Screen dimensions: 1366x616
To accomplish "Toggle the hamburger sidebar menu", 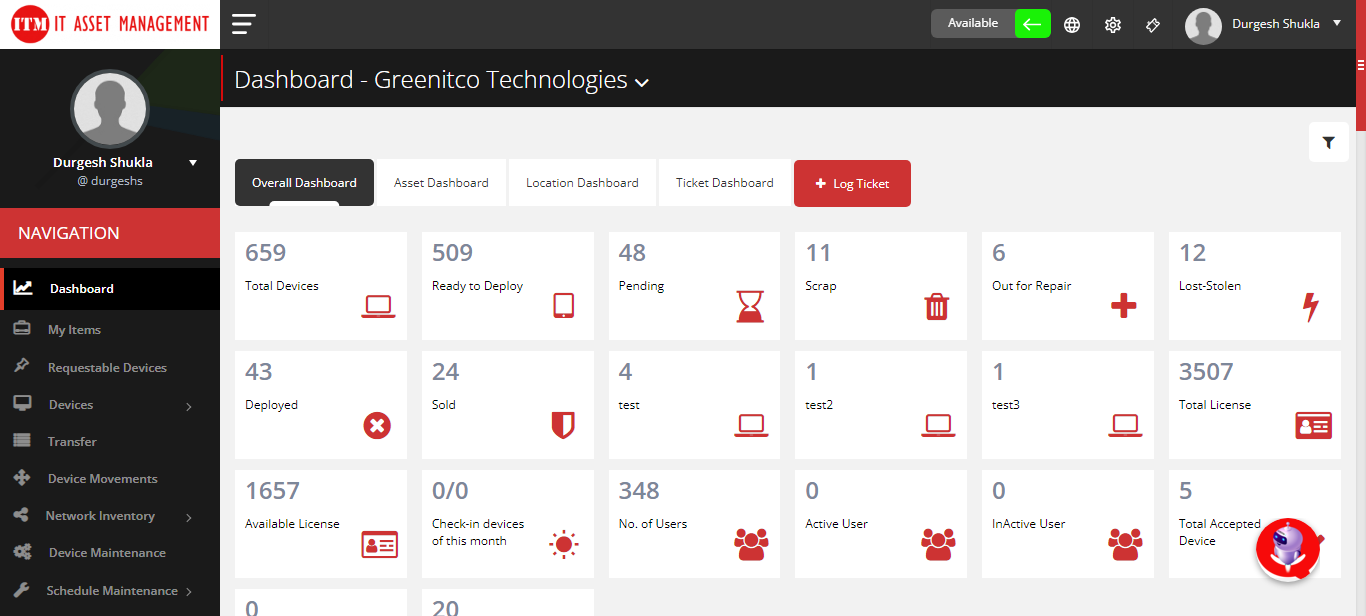I will (x=244, y=24).
